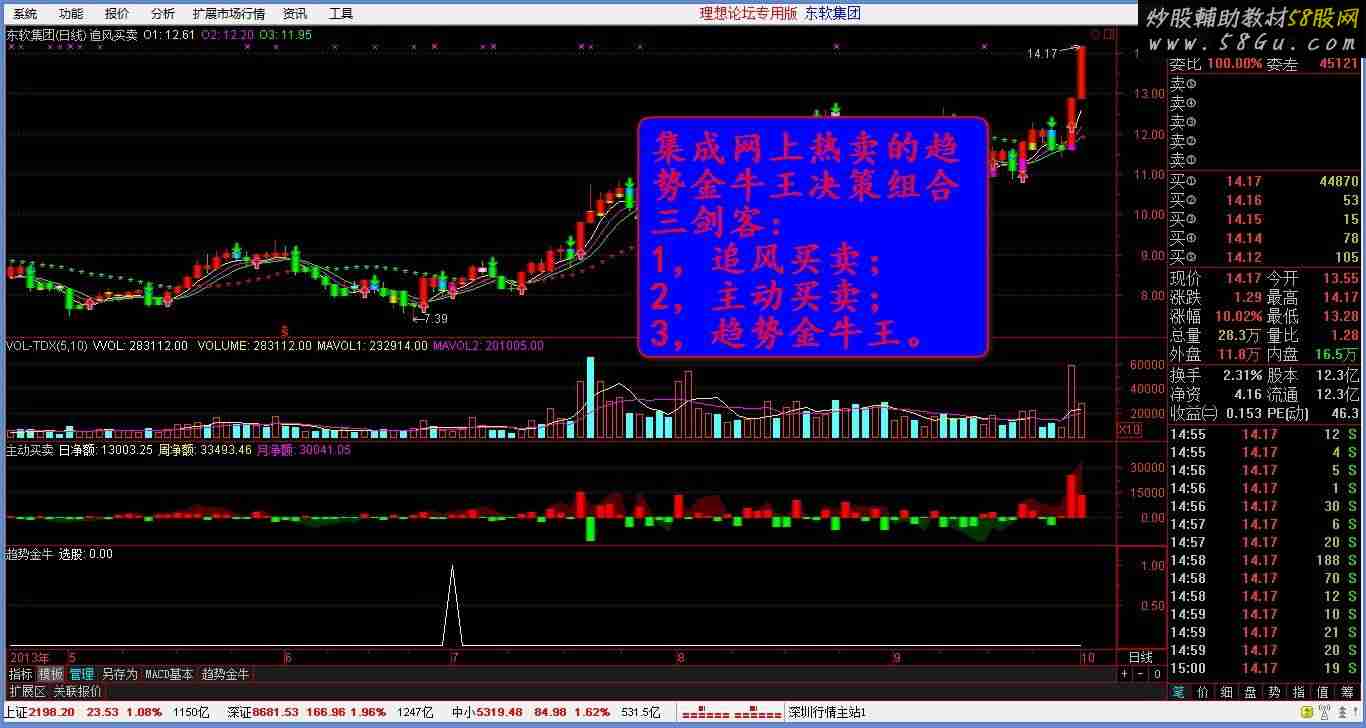Click the 现价 14.17 field
Image resolution: width=1366 pixels, height=728 pixels.
click(x=1216, y=278)
